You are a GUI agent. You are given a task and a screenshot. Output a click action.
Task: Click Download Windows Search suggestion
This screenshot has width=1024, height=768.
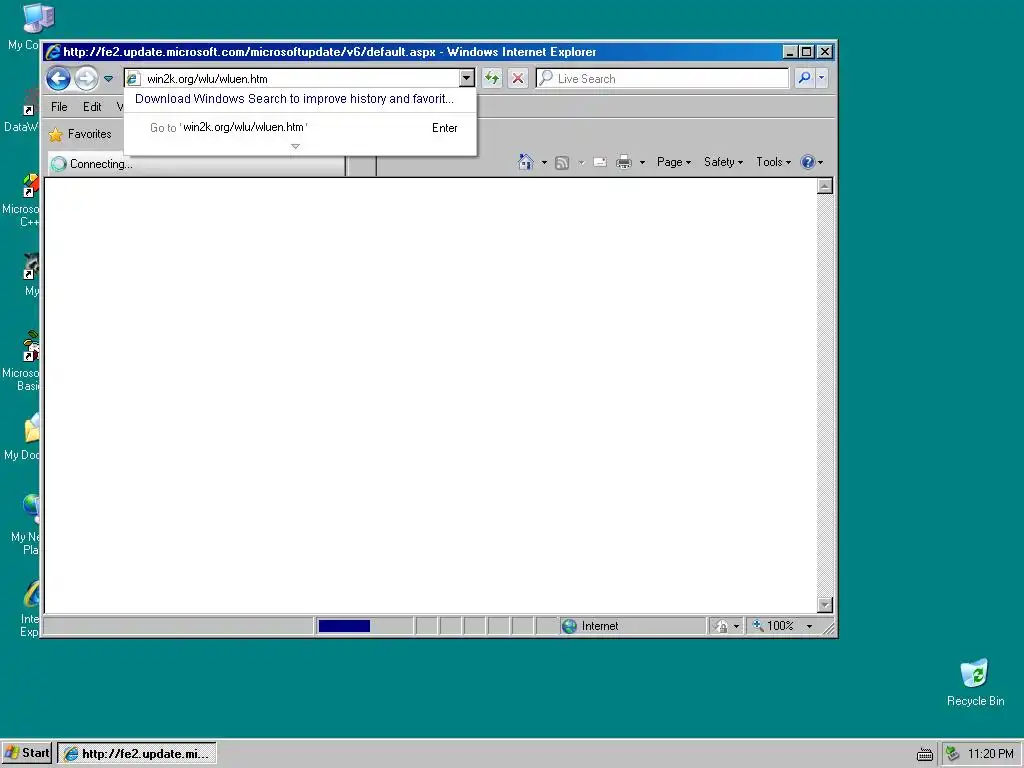coord(294,99)
